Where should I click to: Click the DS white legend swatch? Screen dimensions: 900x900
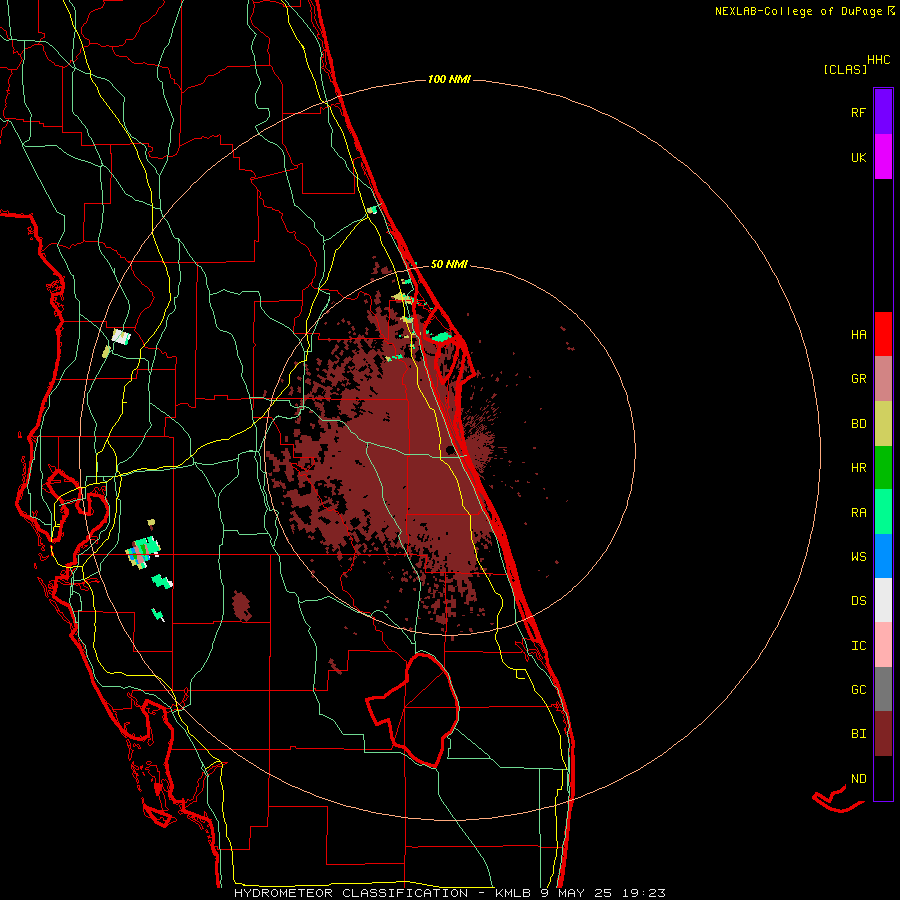click(883, 600)
